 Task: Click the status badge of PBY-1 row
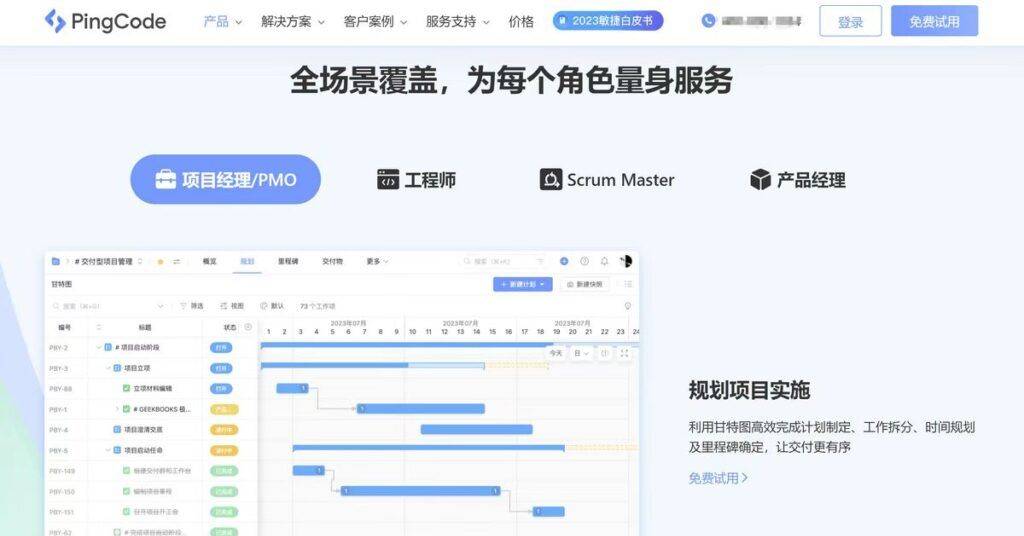[224, 409]
